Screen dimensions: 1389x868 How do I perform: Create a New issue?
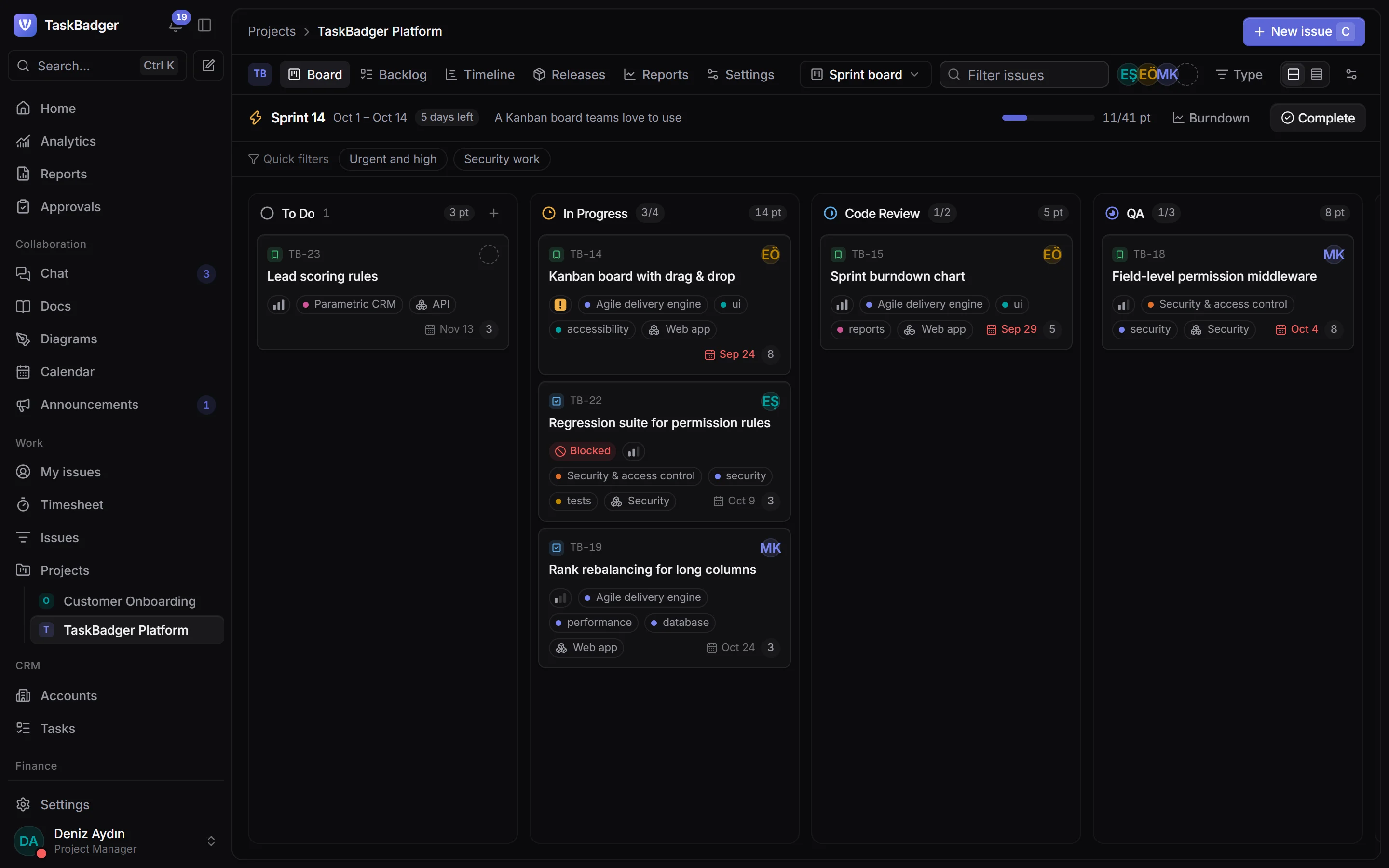click(1304, 31)
